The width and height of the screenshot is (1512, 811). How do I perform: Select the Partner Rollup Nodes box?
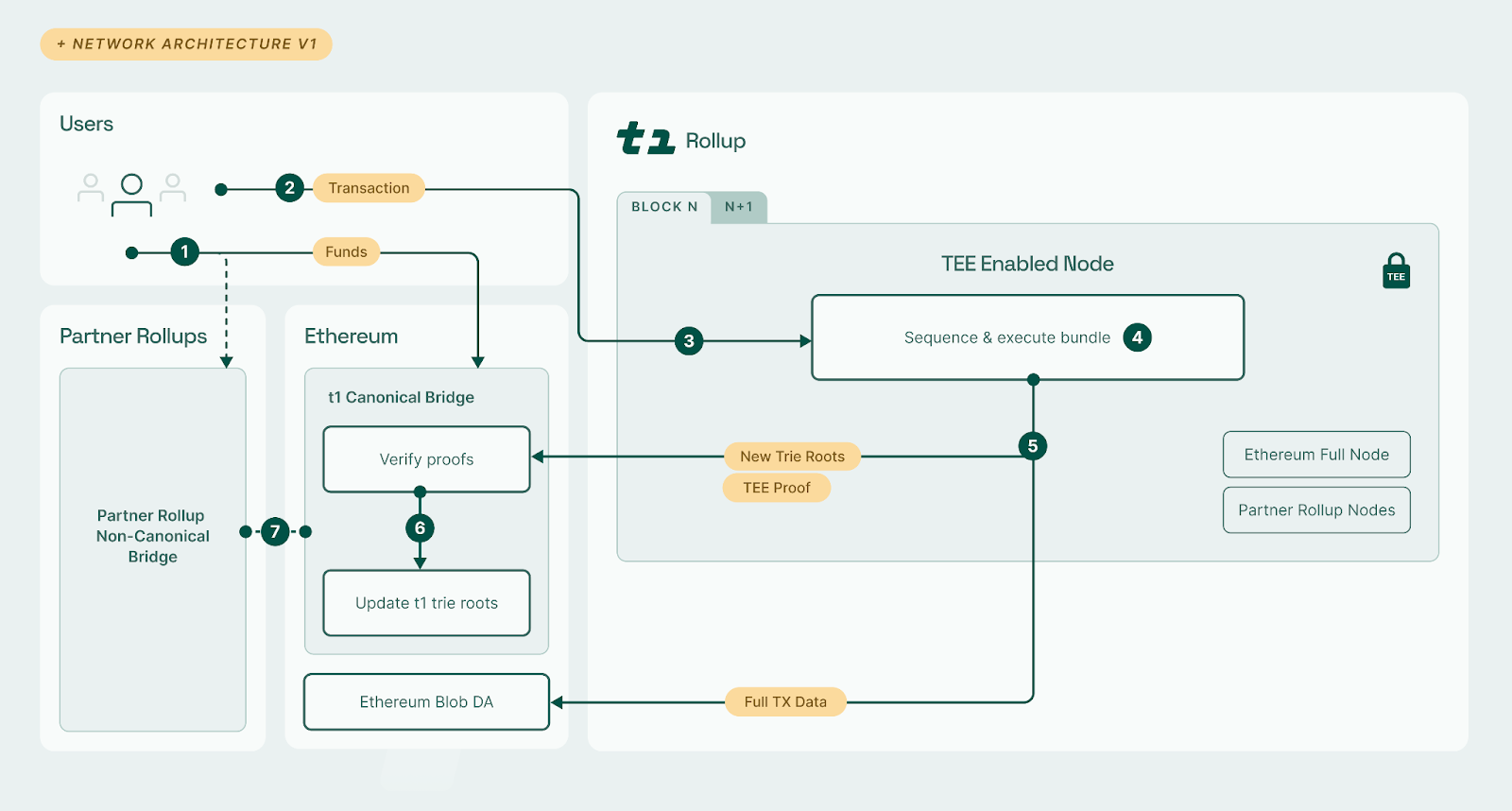(x=1316, y=510)
